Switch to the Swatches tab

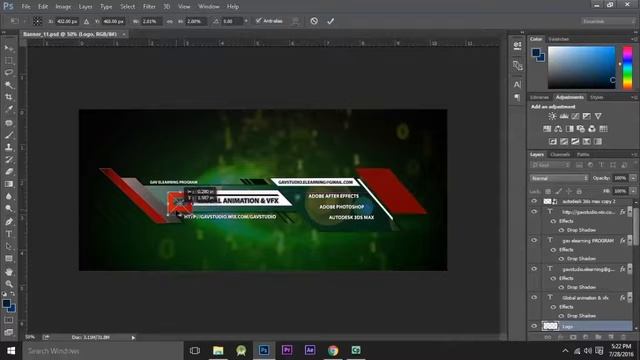pos(559,39)
